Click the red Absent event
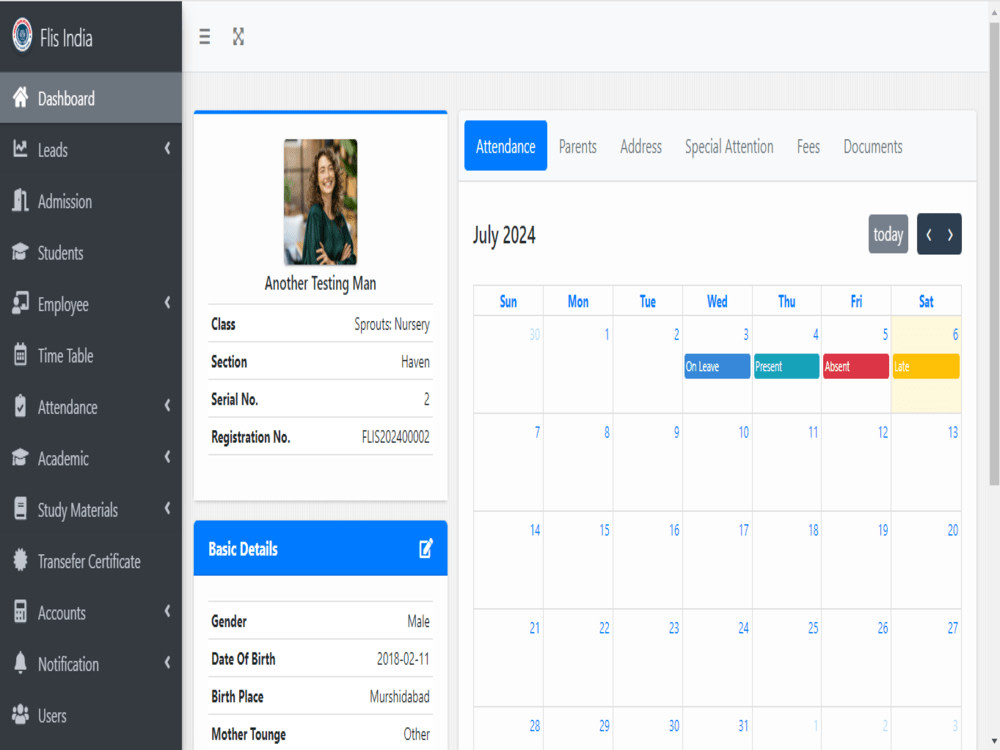 pyautogui.click(x=856, y=366)
